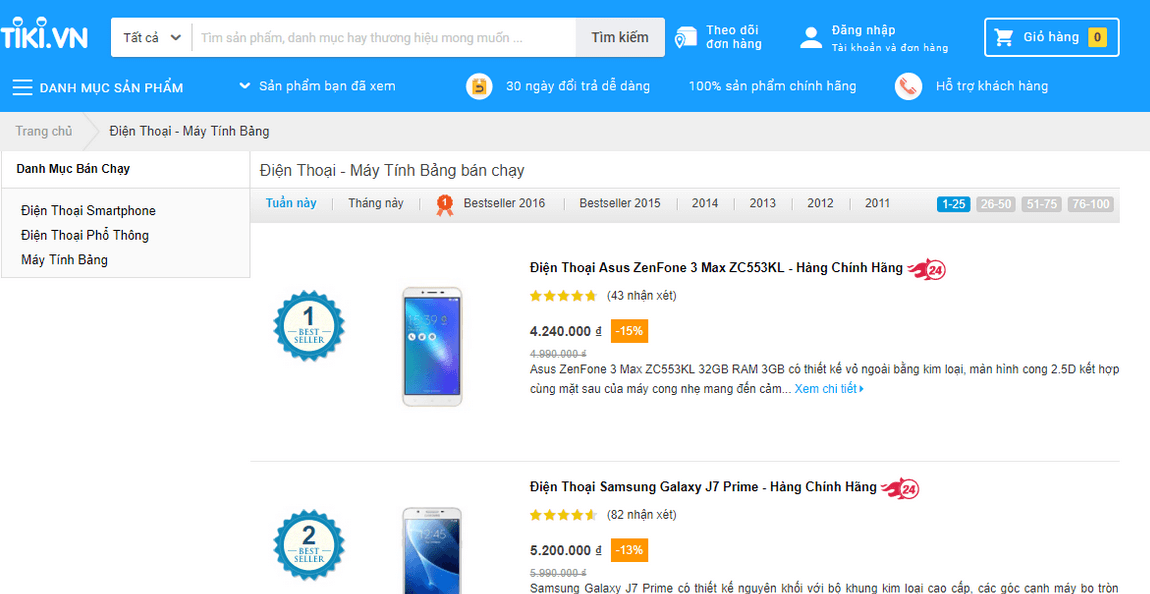Switch to 'Tuần này' tab
The height and width of the screenshot is (594, 1150).
291,203
